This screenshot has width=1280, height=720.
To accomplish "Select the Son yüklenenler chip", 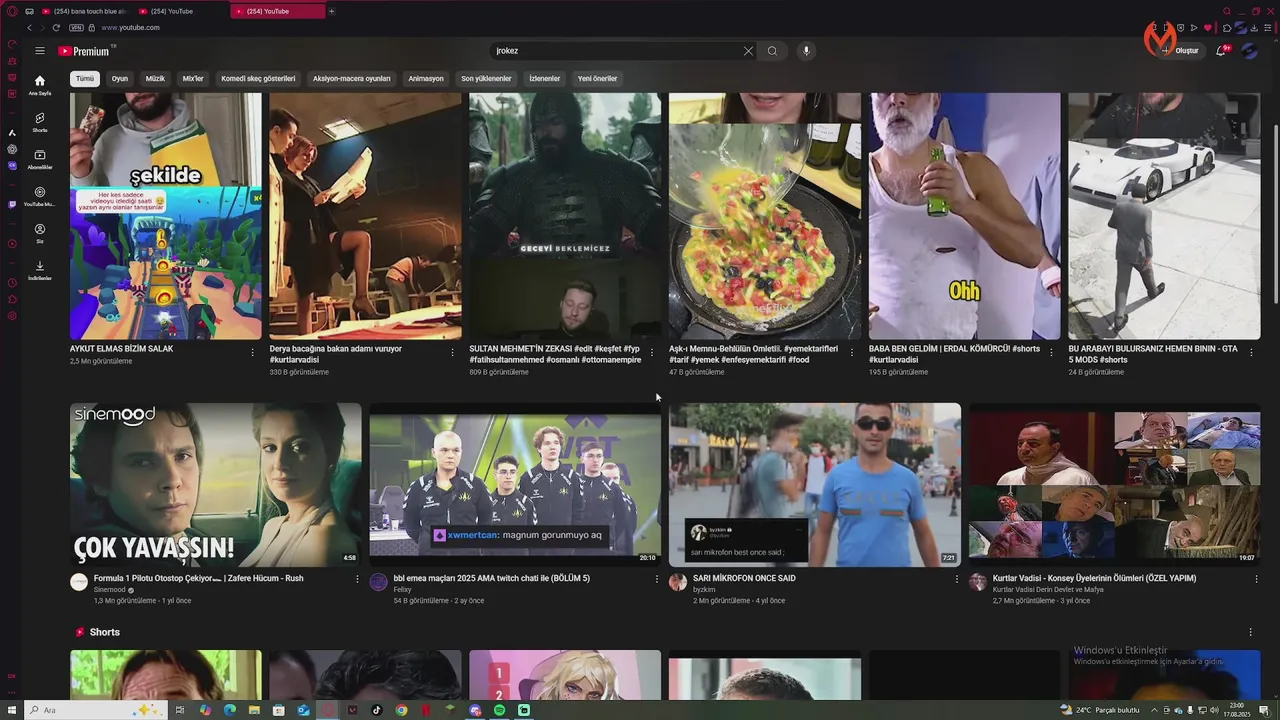I will [486, 78].
